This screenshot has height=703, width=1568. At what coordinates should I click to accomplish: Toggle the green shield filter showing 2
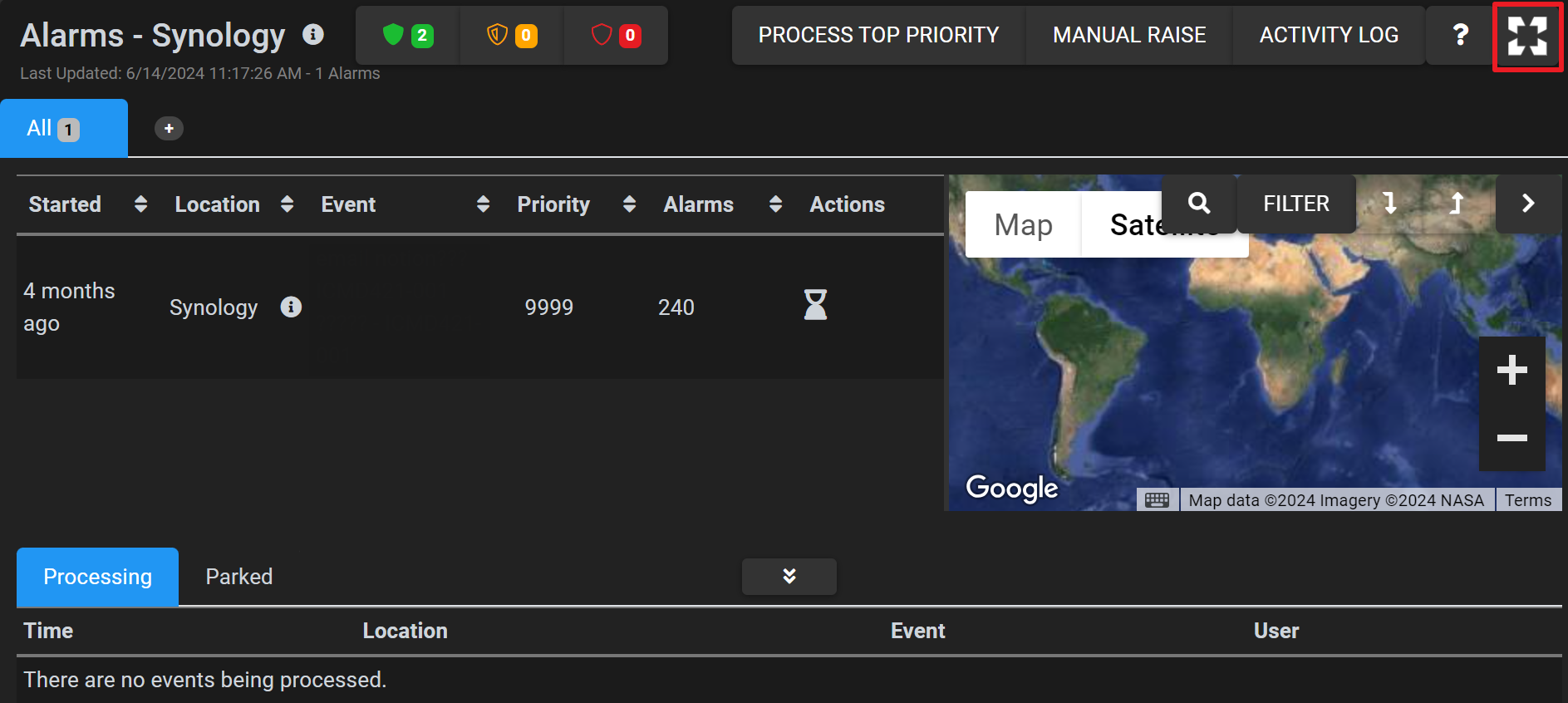tap(407, 35)
